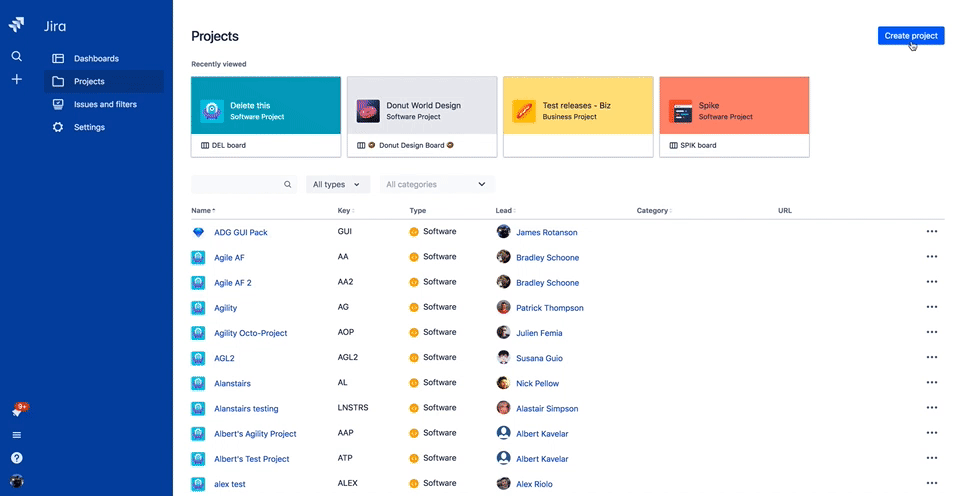Open Patrick Thompson's profile link
Image resolution: width=960 pixels, height=496 pixels.
[549, 308]
